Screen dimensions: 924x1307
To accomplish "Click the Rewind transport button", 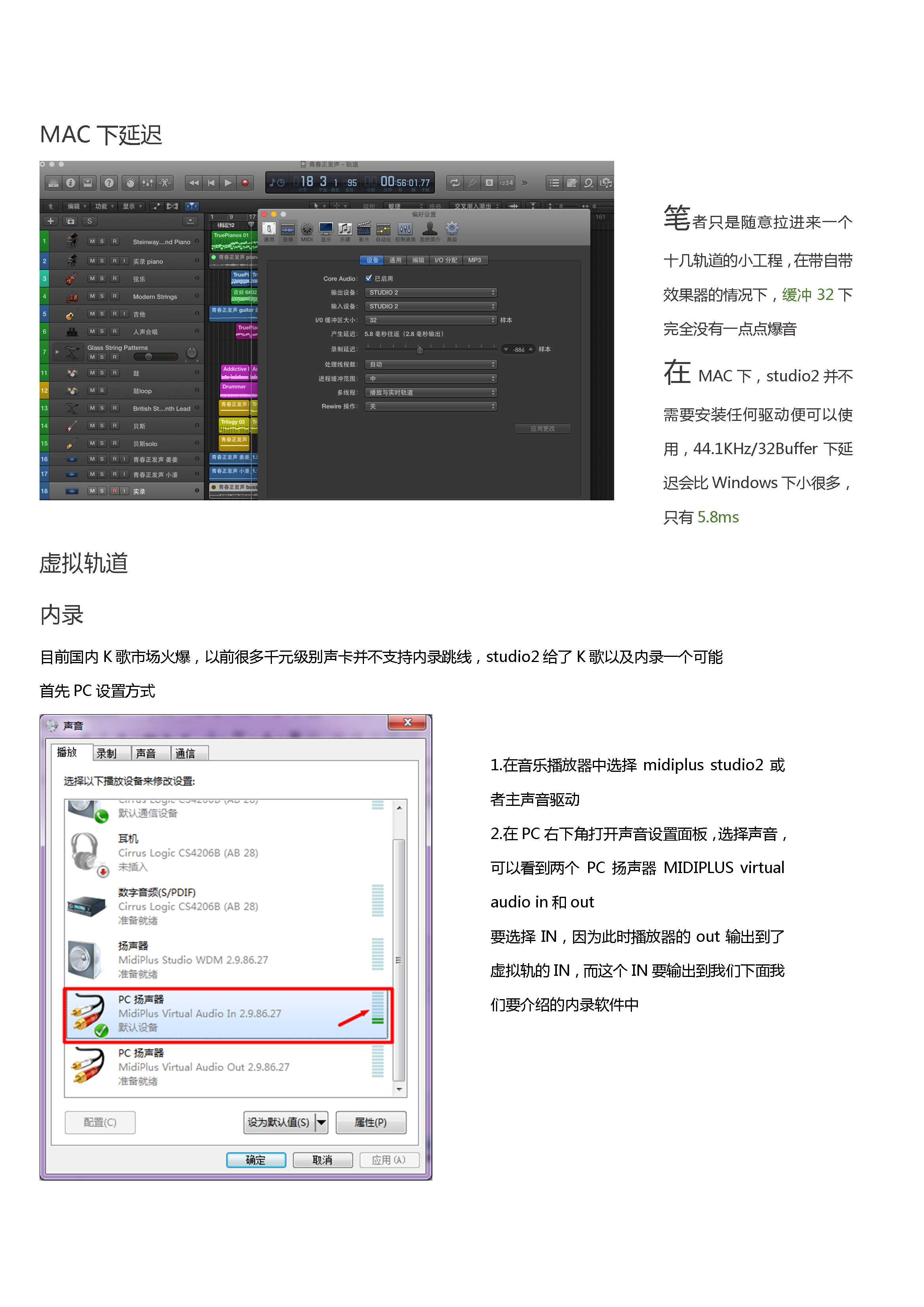I will [x=194, y=183].
